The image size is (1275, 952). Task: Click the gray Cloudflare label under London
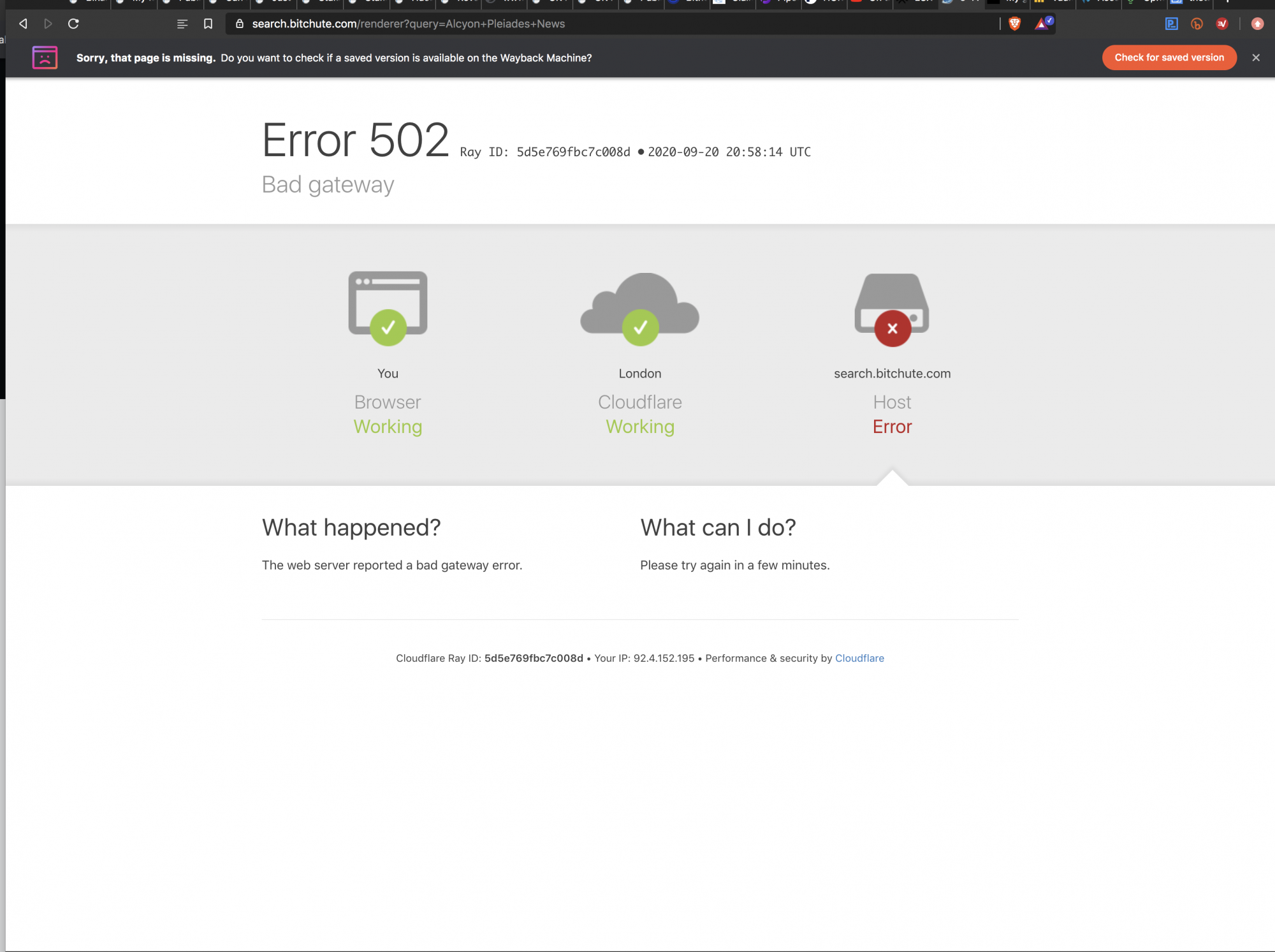click(640, 402)
